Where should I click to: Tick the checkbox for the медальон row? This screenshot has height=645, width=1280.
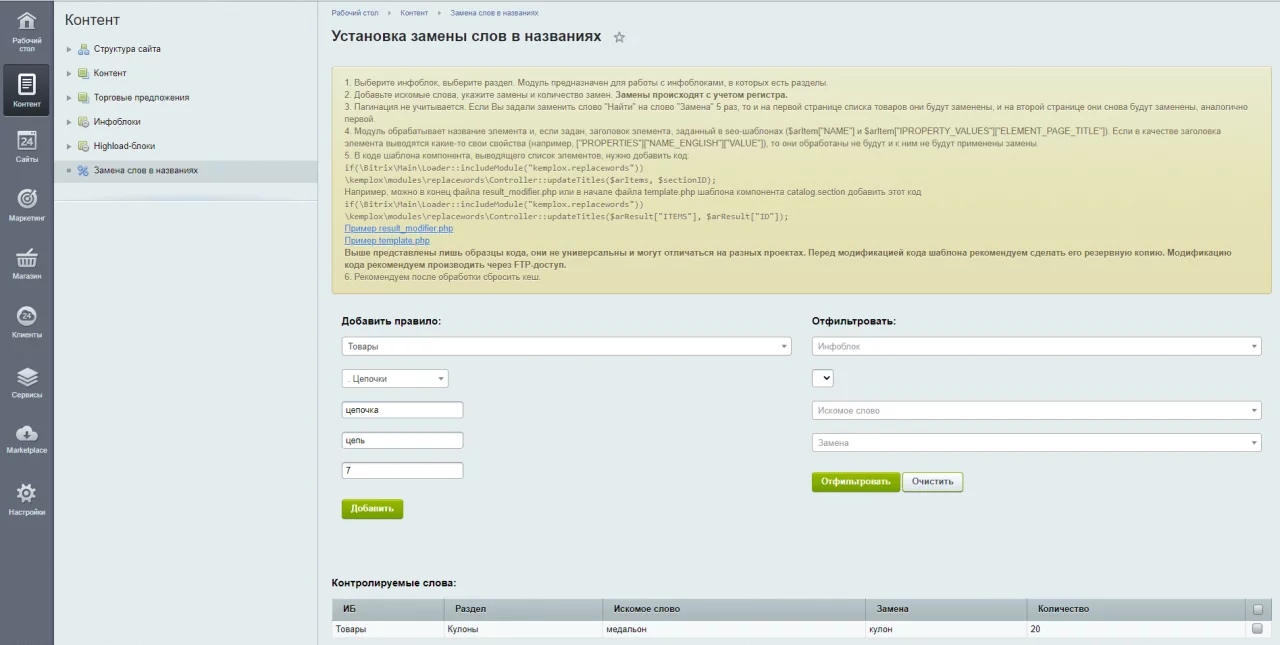pyautogui.click(x=1257, y=629)
